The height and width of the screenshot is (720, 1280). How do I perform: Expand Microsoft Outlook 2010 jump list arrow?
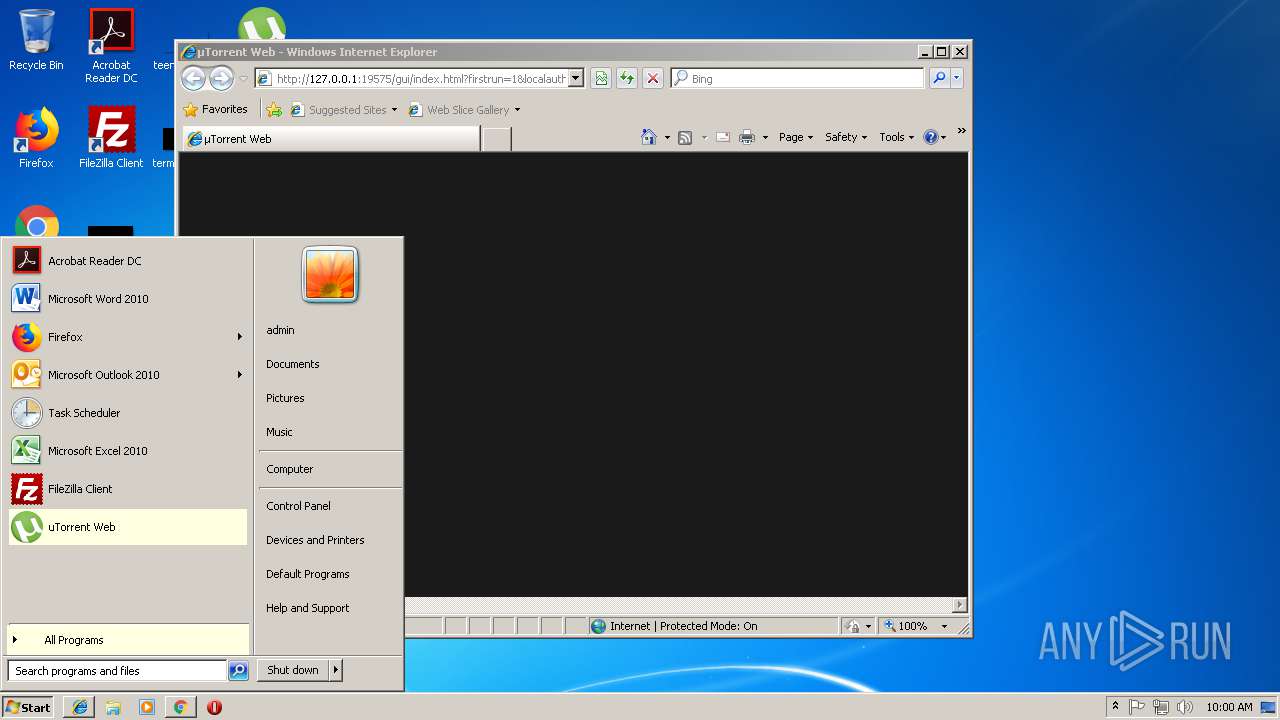239,375
